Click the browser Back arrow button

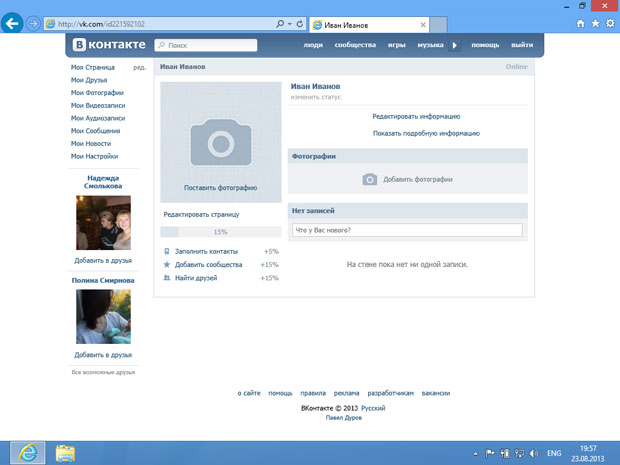click(12, 24)
